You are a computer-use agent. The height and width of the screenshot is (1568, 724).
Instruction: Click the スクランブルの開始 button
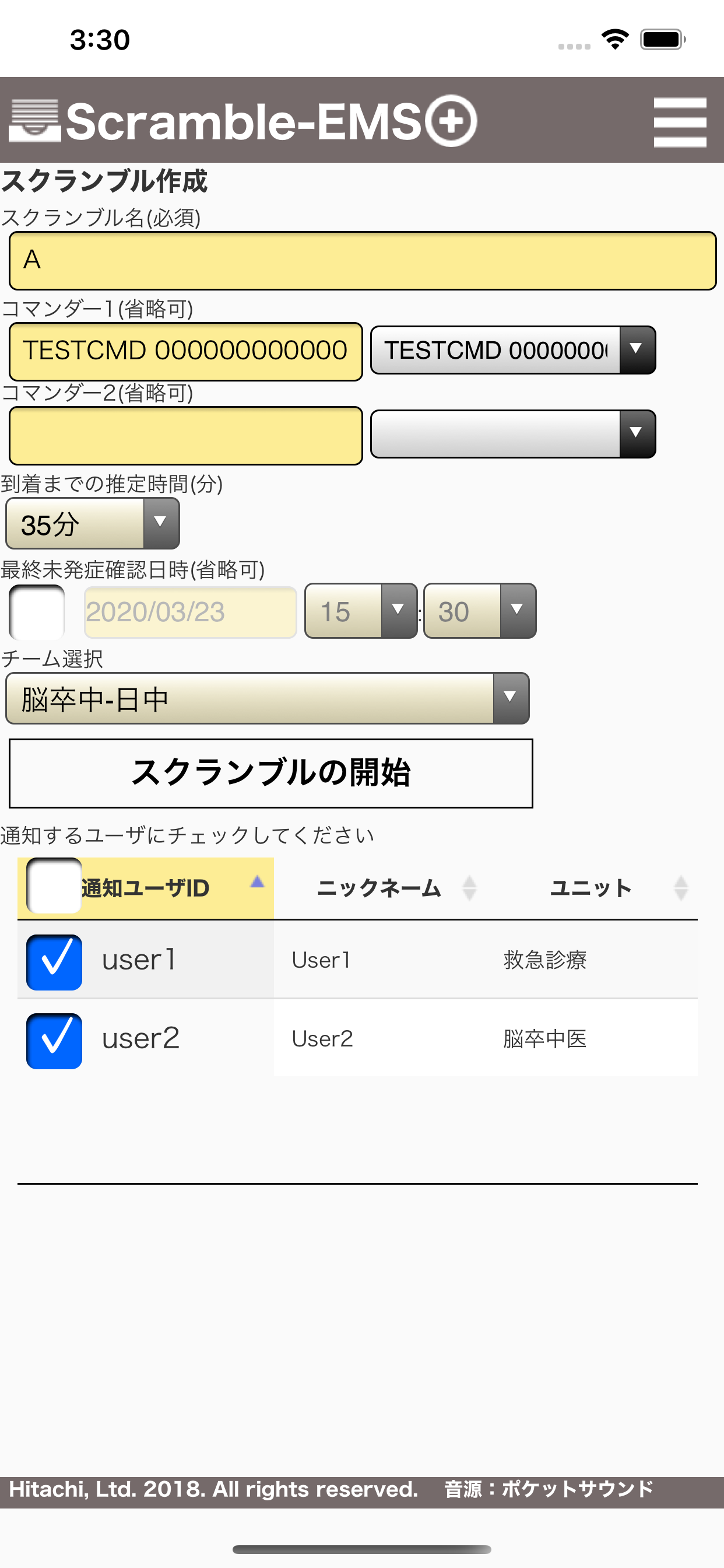coord(270,773)
